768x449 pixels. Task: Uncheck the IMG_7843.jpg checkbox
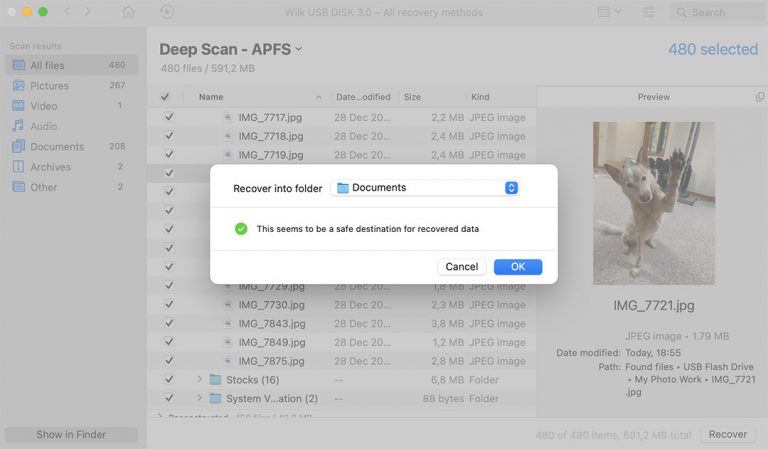[x=169, y=324]
